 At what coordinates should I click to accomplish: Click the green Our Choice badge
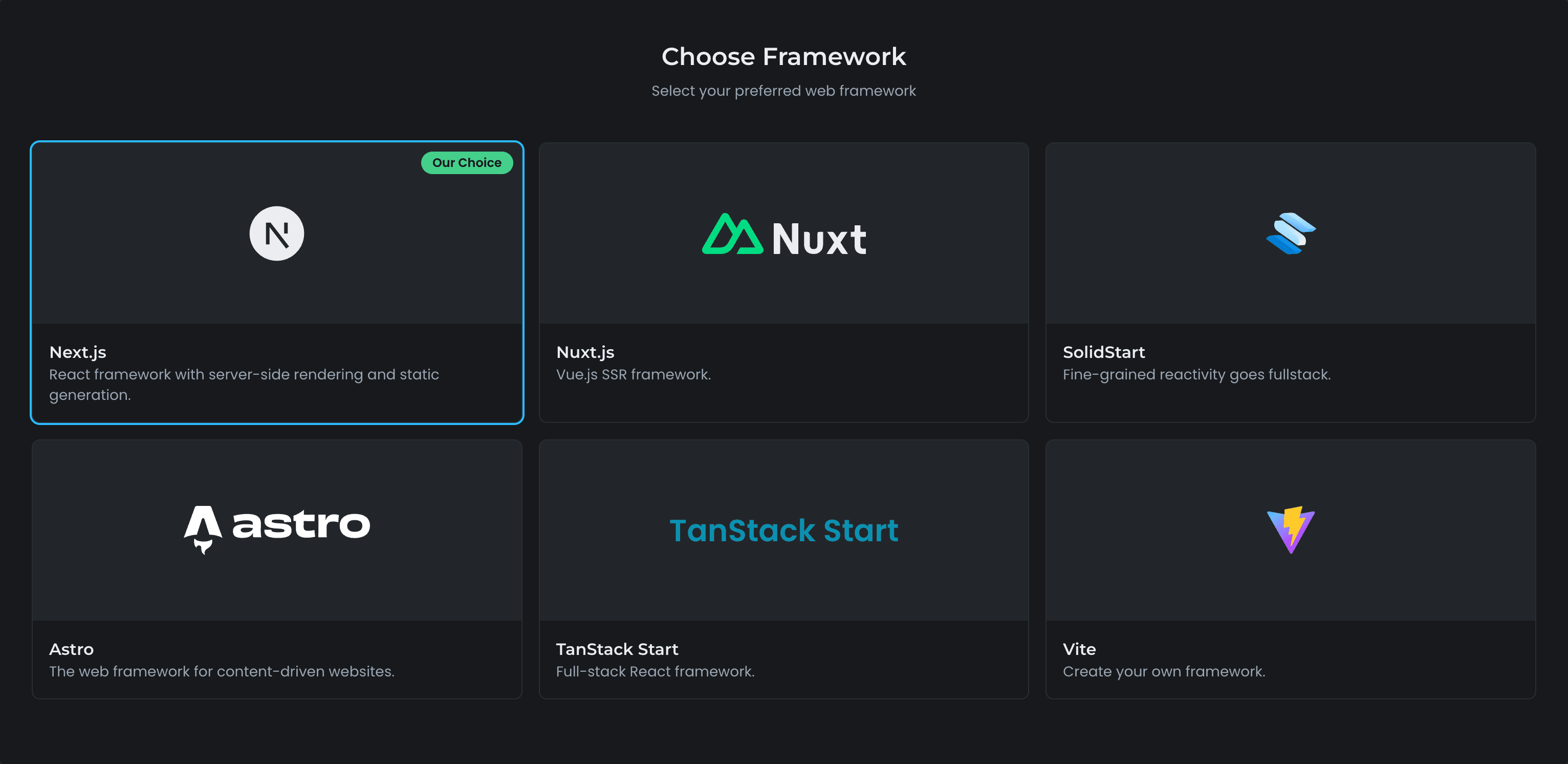(x=467, y=163)
